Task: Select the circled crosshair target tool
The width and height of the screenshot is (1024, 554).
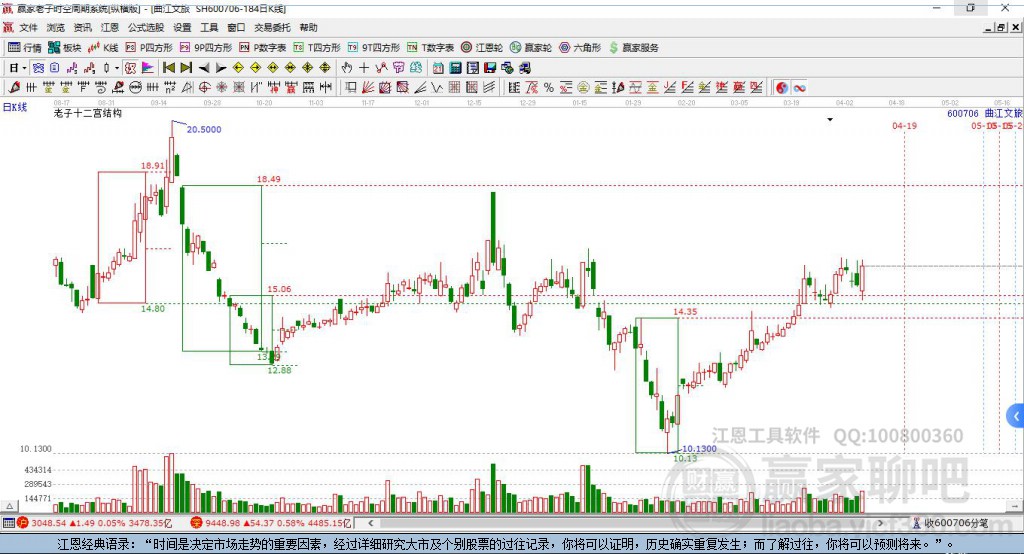Action: pos(204,88)
